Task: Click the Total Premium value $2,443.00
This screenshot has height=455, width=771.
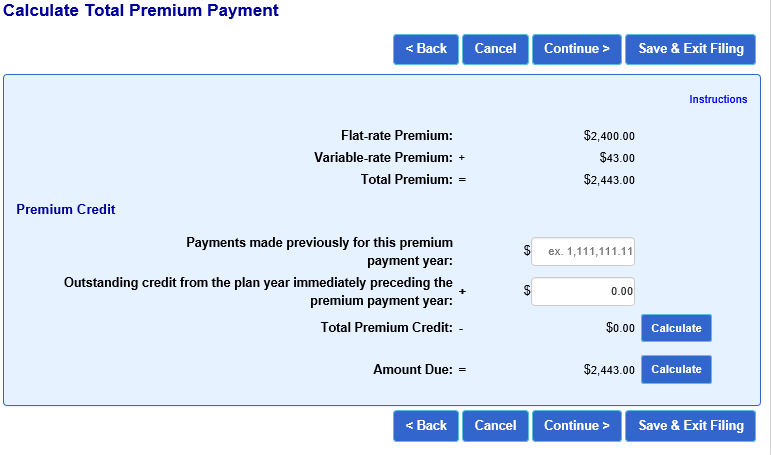Action: pyautogui.click(x=609, y=181)
